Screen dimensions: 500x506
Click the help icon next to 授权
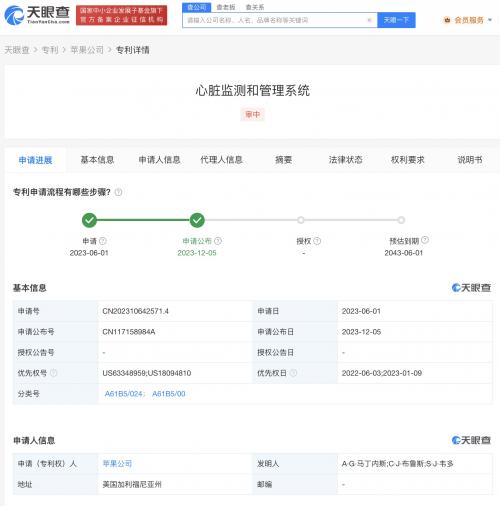click(317, 241)
